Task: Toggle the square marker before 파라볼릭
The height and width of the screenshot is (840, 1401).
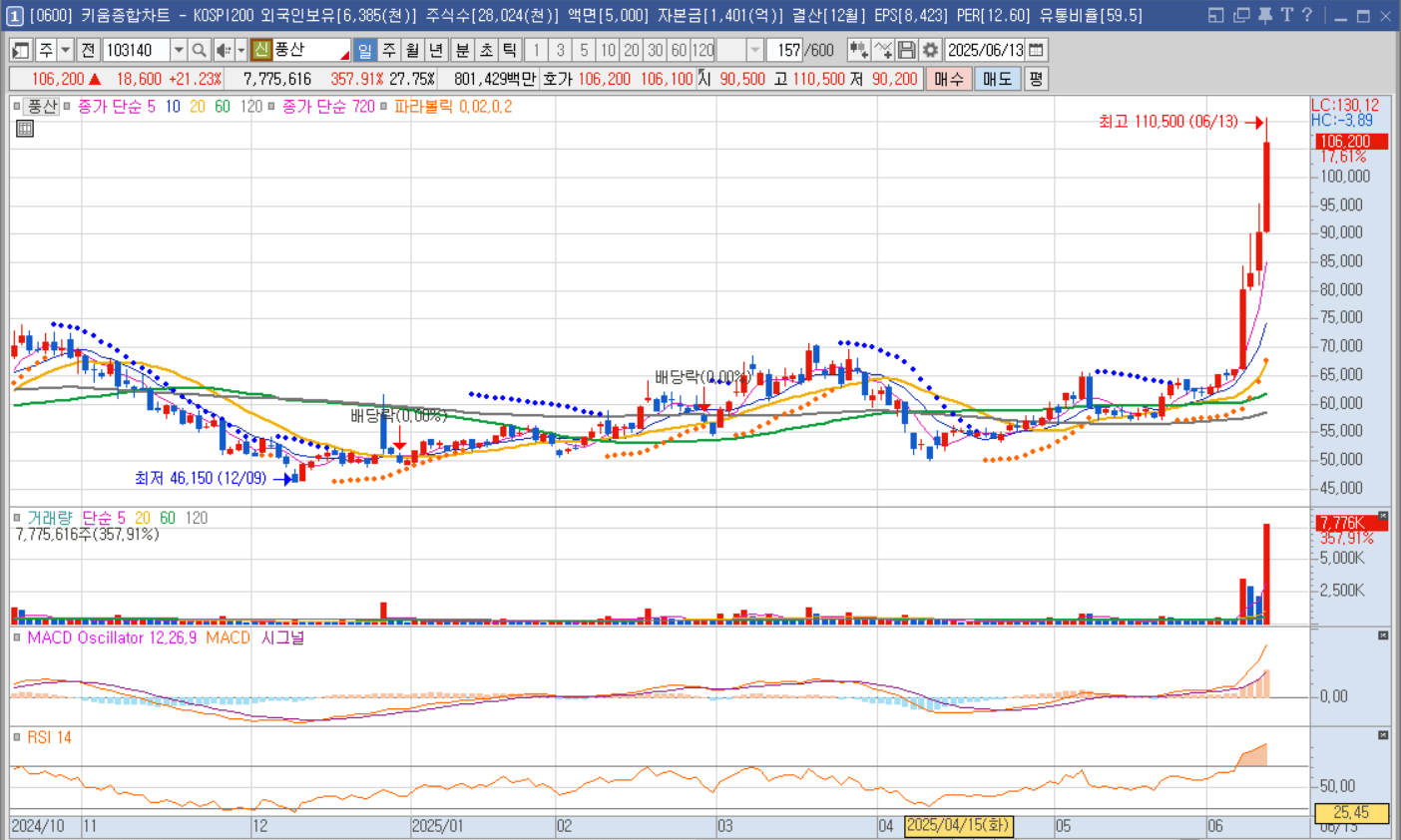Action: (384, 106)
